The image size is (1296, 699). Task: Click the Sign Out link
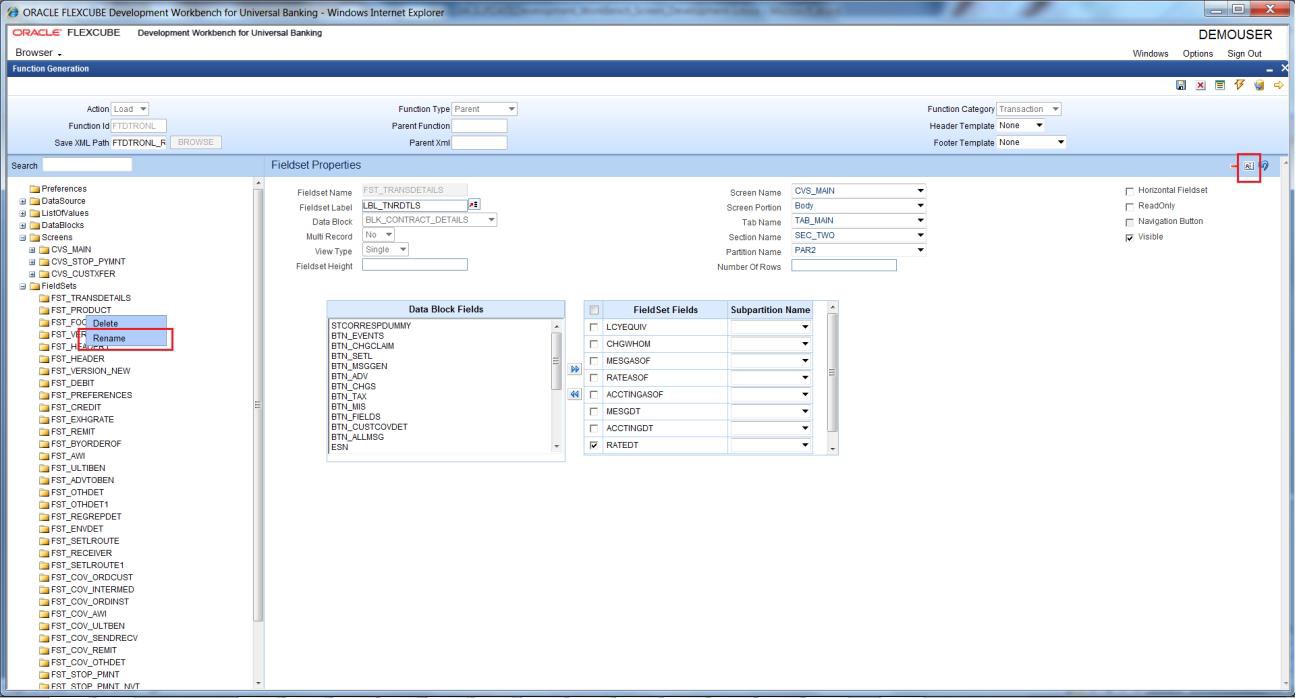click(1244, 53)
